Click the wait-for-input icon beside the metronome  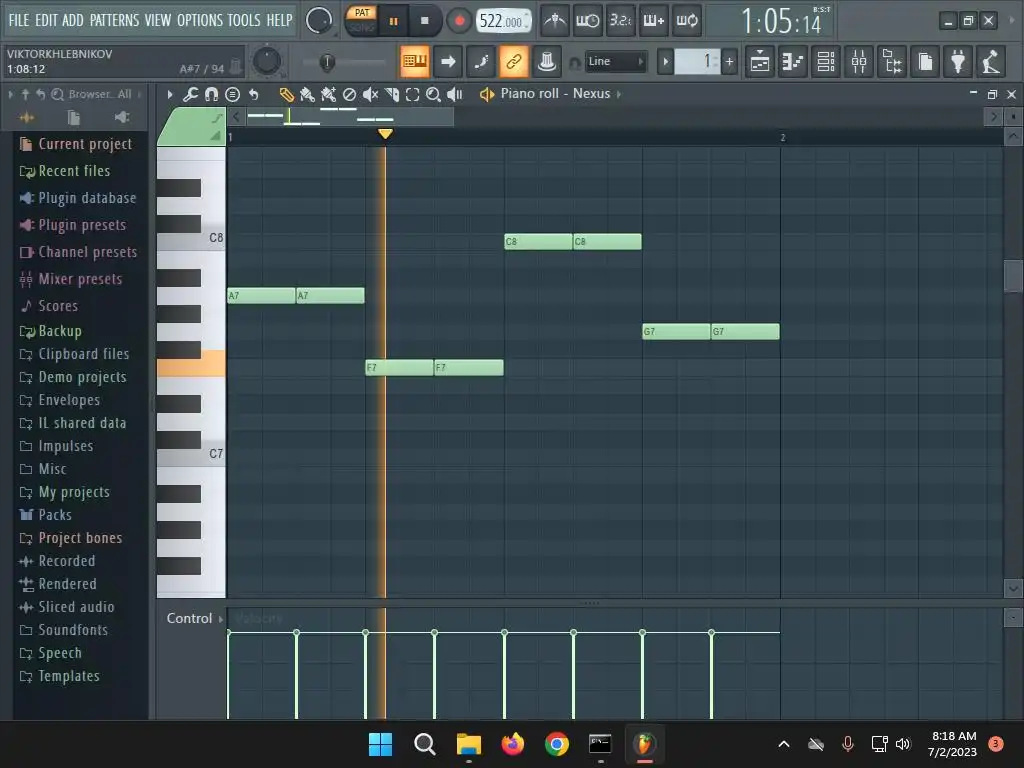tap(587, 21)
